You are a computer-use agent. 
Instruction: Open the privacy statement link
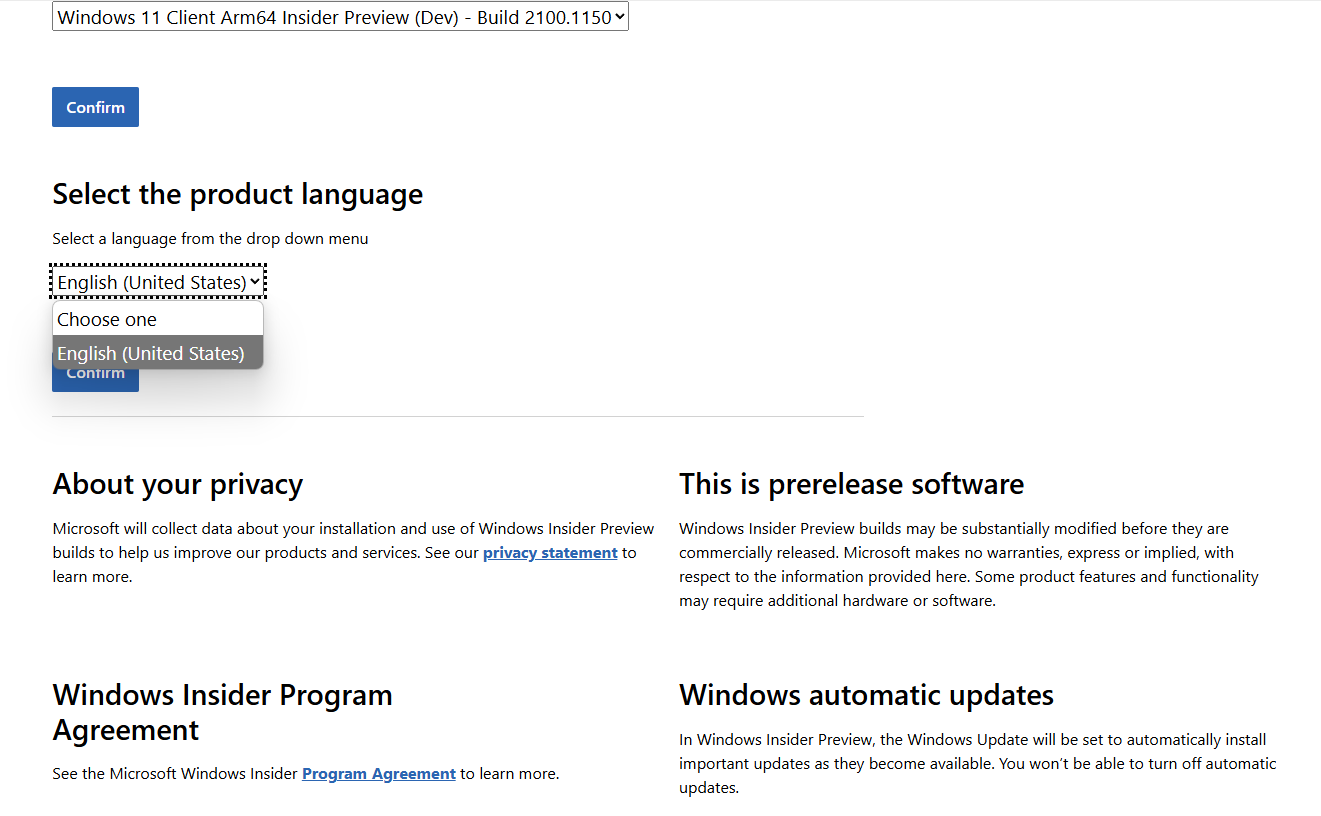(550, 553)
